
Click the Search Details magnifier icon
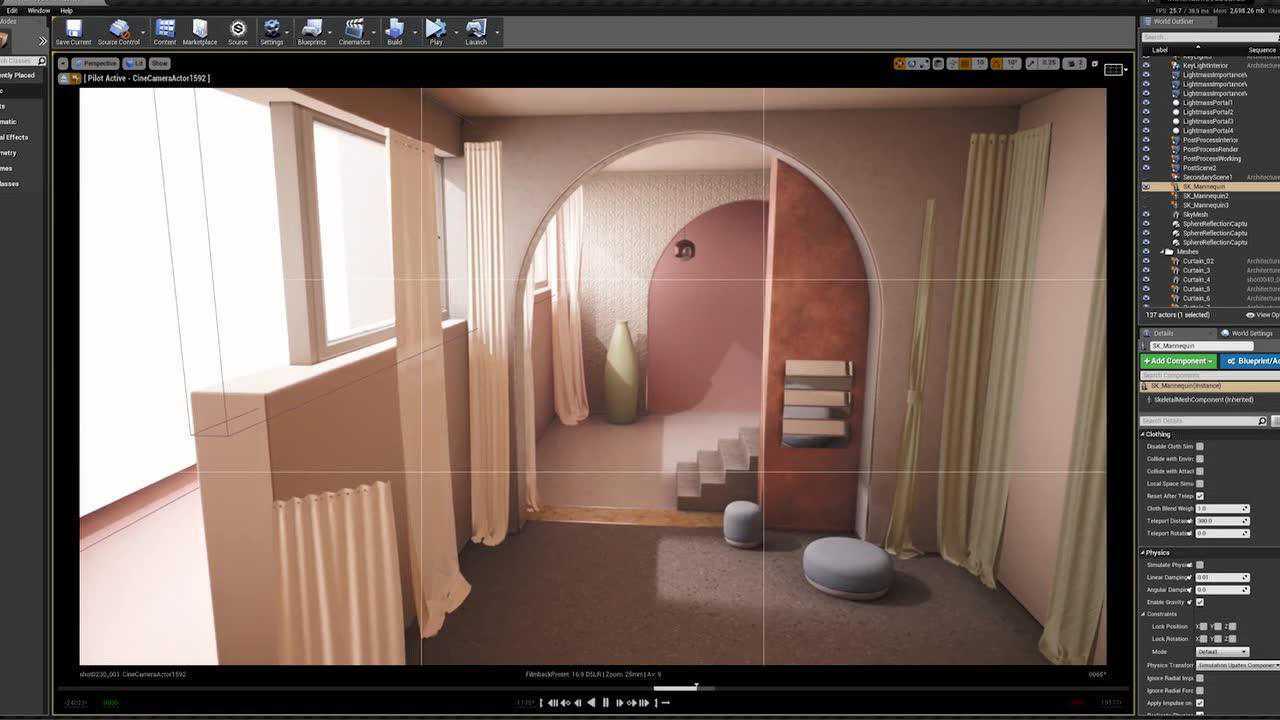coord(1262,421)
